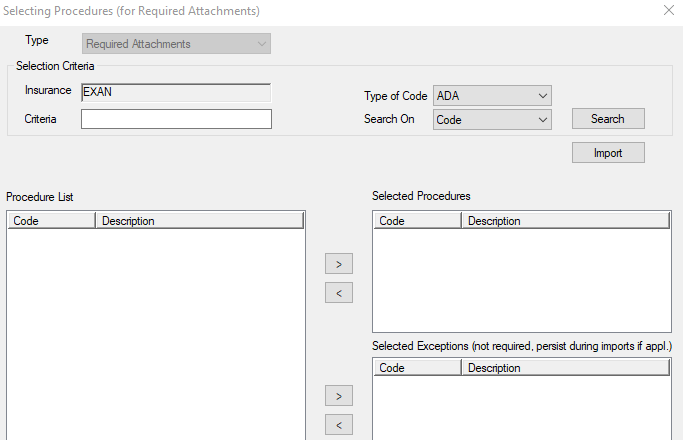Click Description header in Selected Exceptions

tap(565, 368)
